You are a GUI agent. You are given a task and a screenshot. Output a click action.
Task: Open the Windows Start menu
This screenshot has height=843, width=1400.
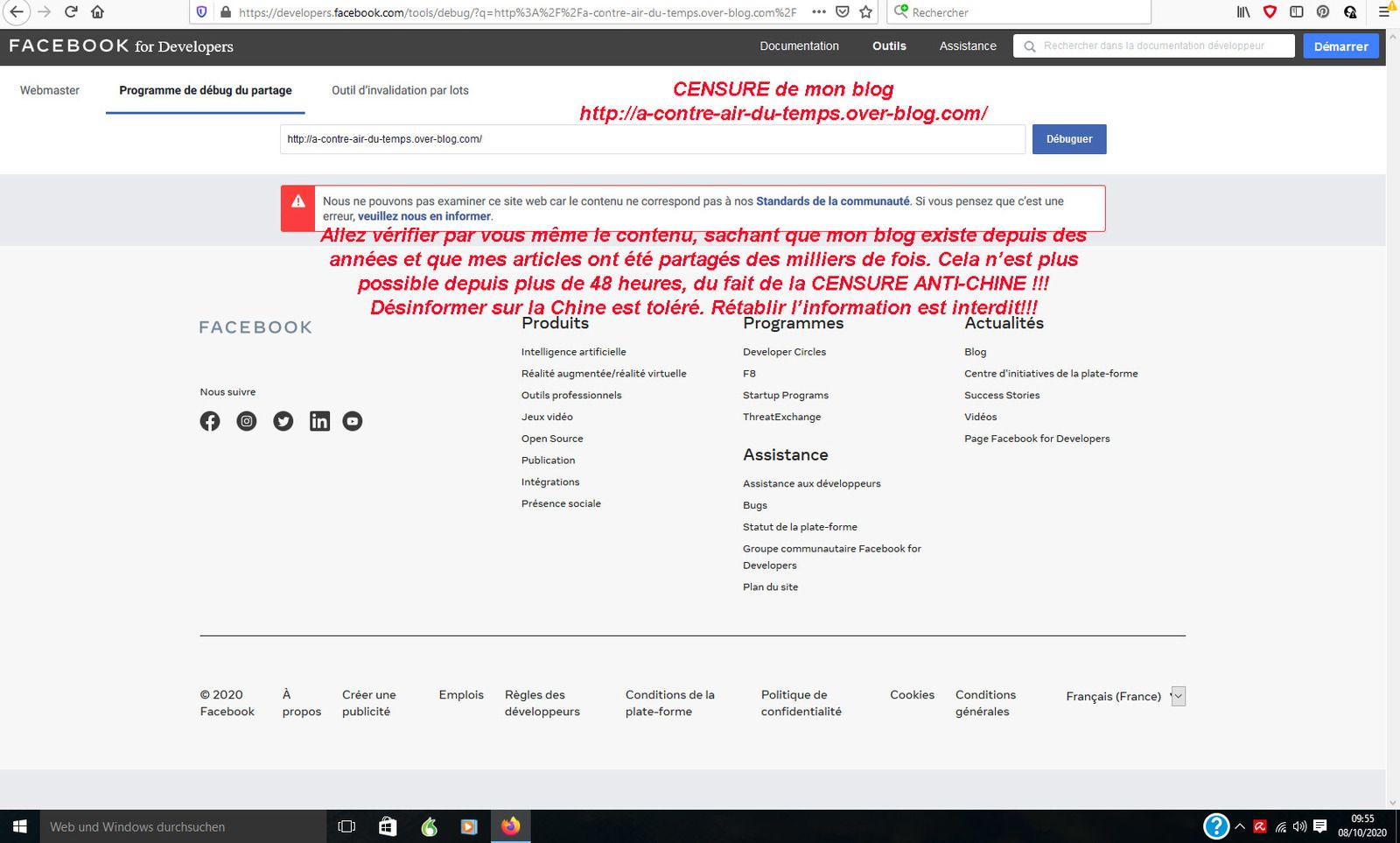coord(19,826)
